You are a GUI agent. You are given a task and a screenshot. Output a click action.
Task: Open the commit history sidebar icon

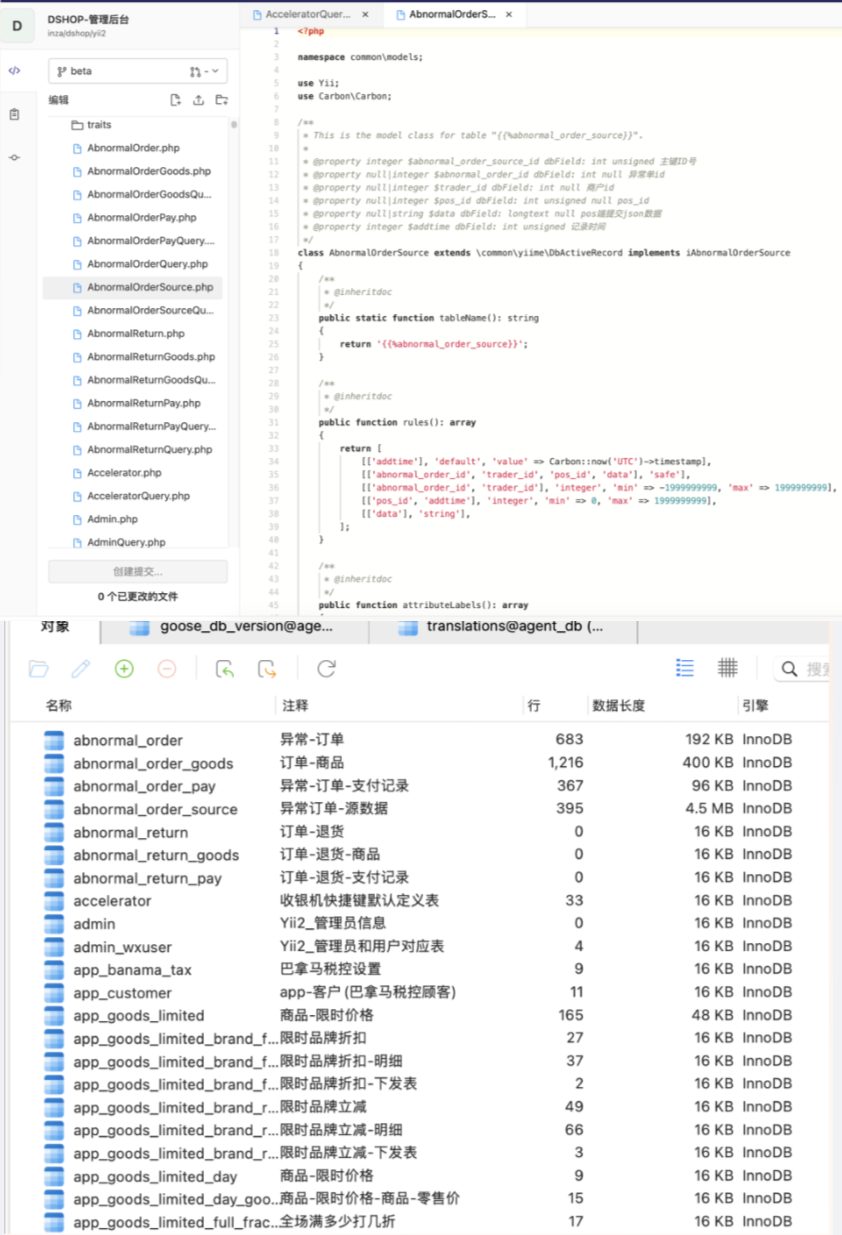coord(14,158)
